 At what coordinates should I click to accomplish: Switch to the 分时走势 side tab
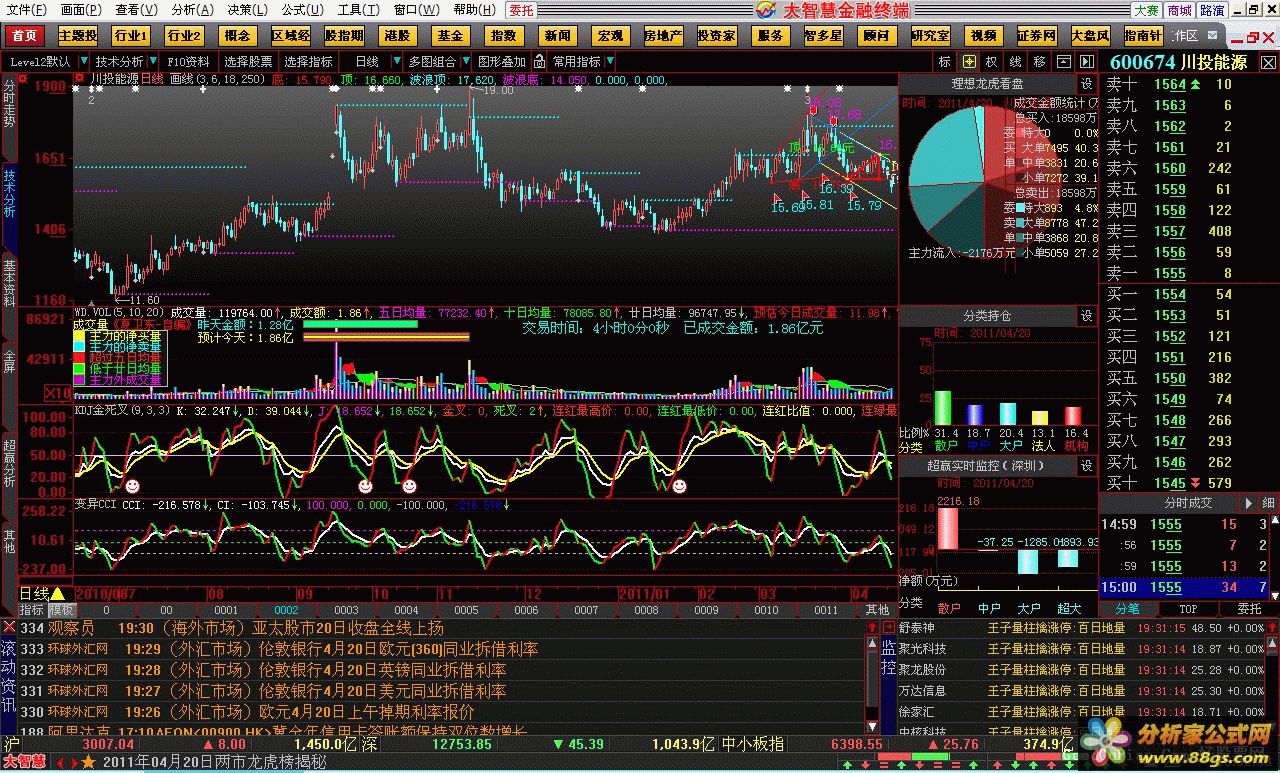pos(9,102)
